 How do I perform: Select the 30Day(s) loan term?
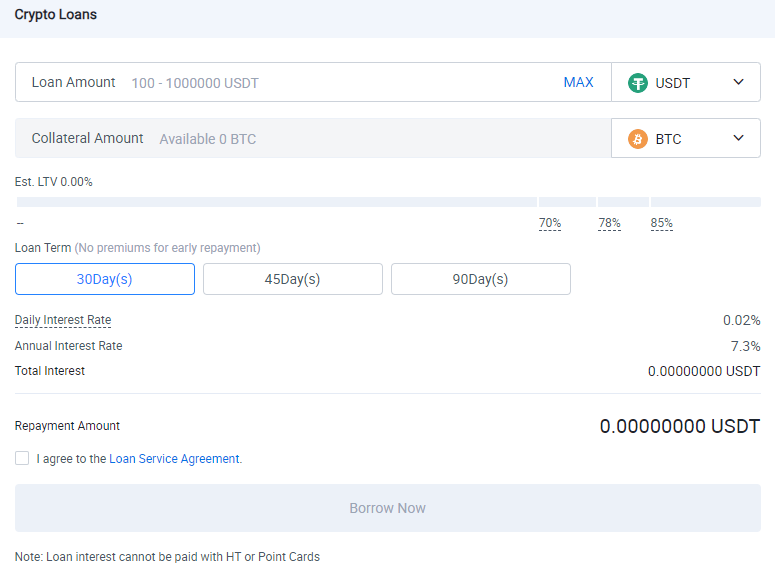(x=105, y=279)
